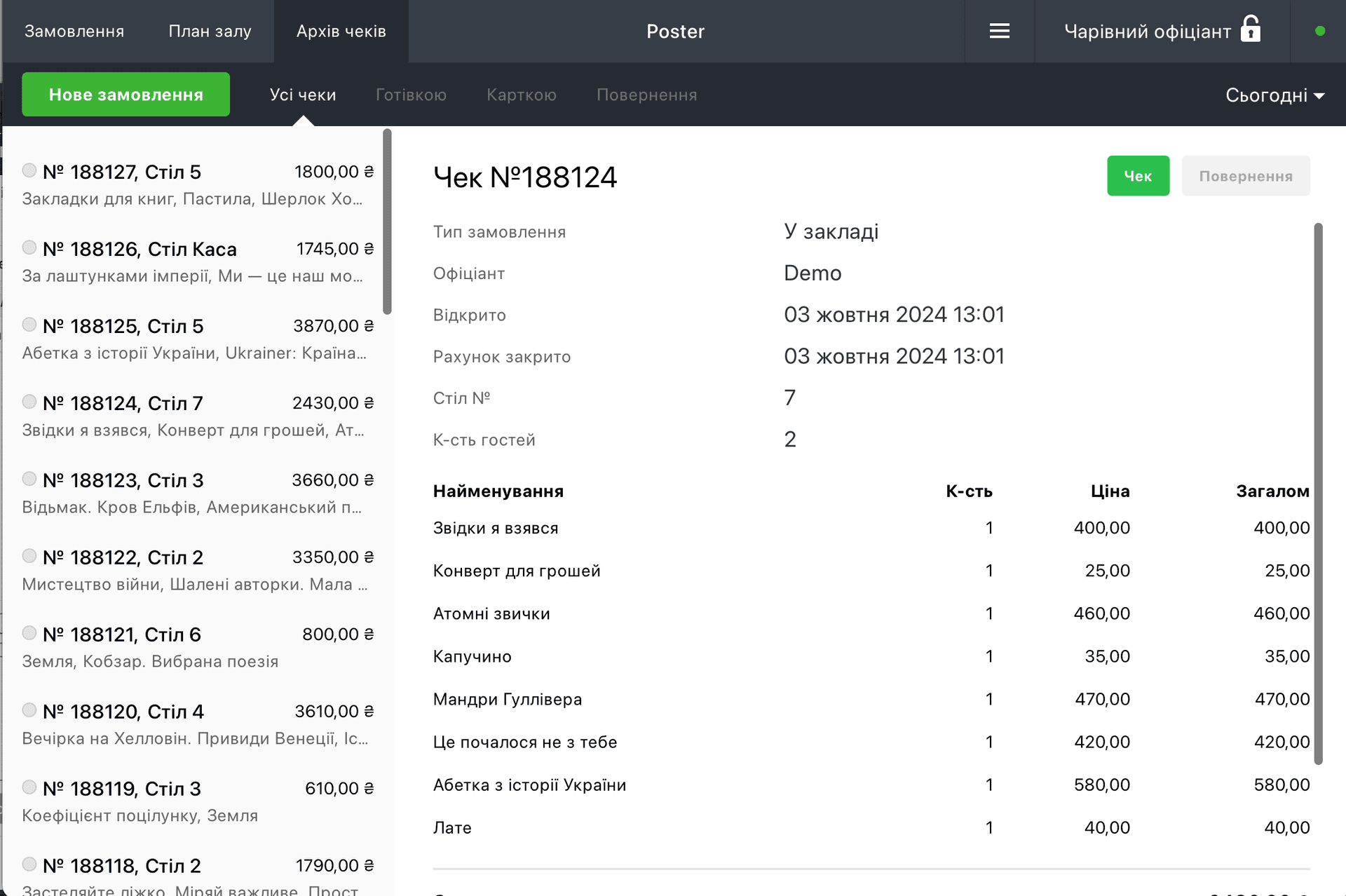The image size is (1346, 896).
Task: Select radio circle for check № 188122
Action: [x=29, y=556]
